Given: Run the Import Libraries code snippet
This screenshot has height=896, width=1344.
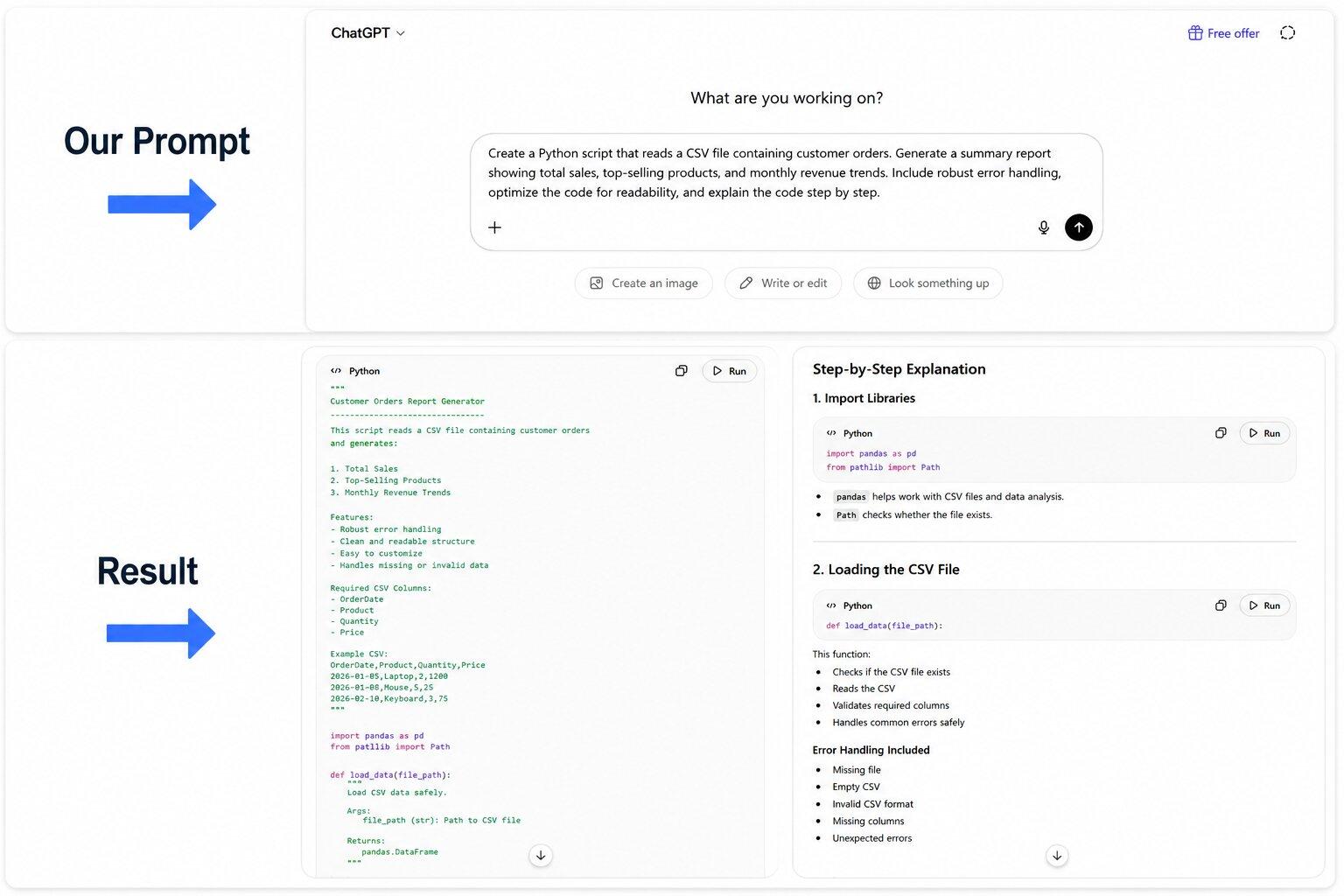Looking at the screenshot, I should click(x=1264, y=433).
